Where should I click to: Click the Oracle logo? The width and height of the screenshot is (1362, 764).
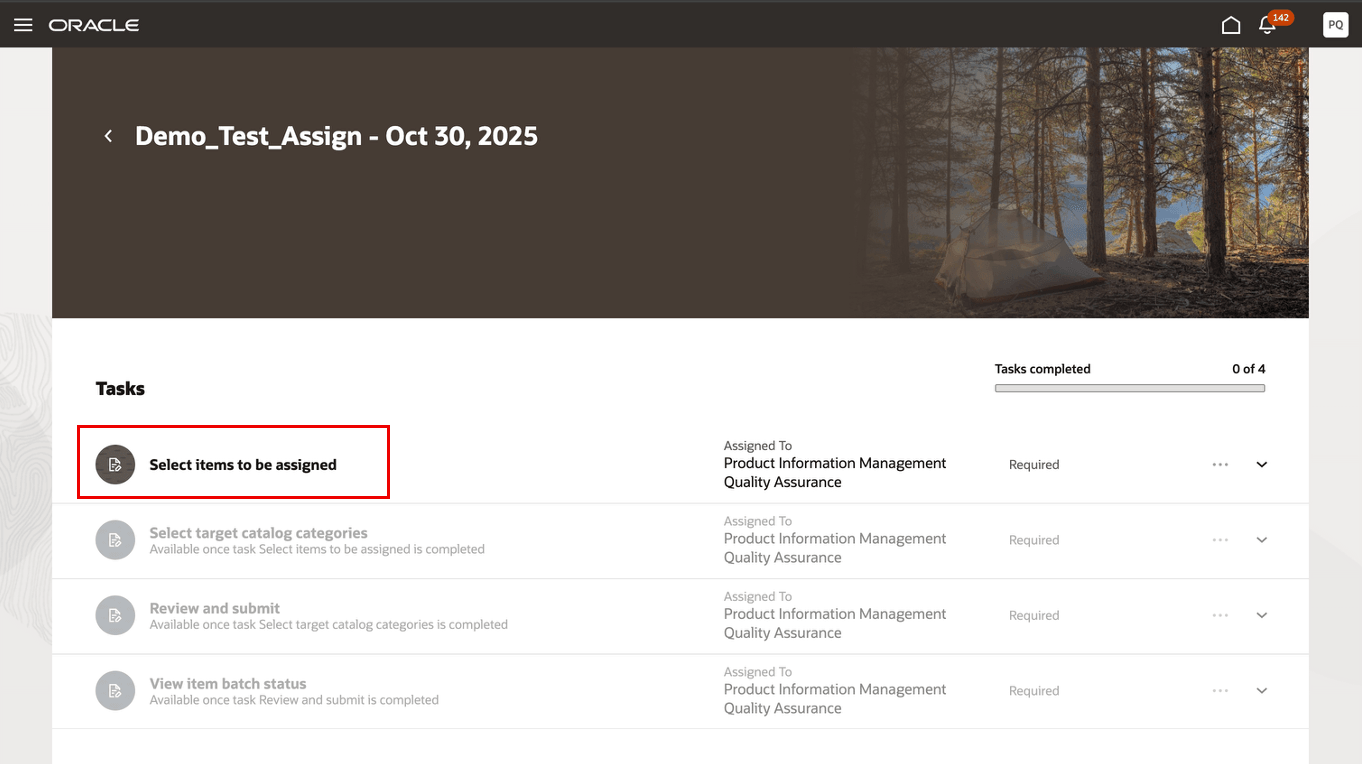[94, 25]
